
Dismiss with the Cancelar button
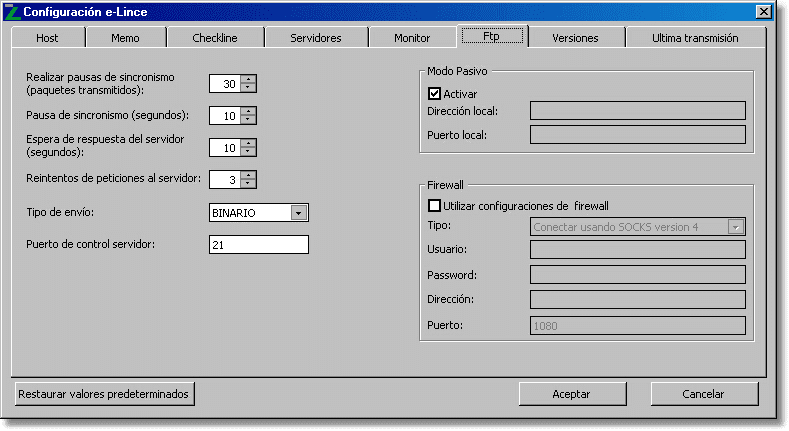pos(704,394)
